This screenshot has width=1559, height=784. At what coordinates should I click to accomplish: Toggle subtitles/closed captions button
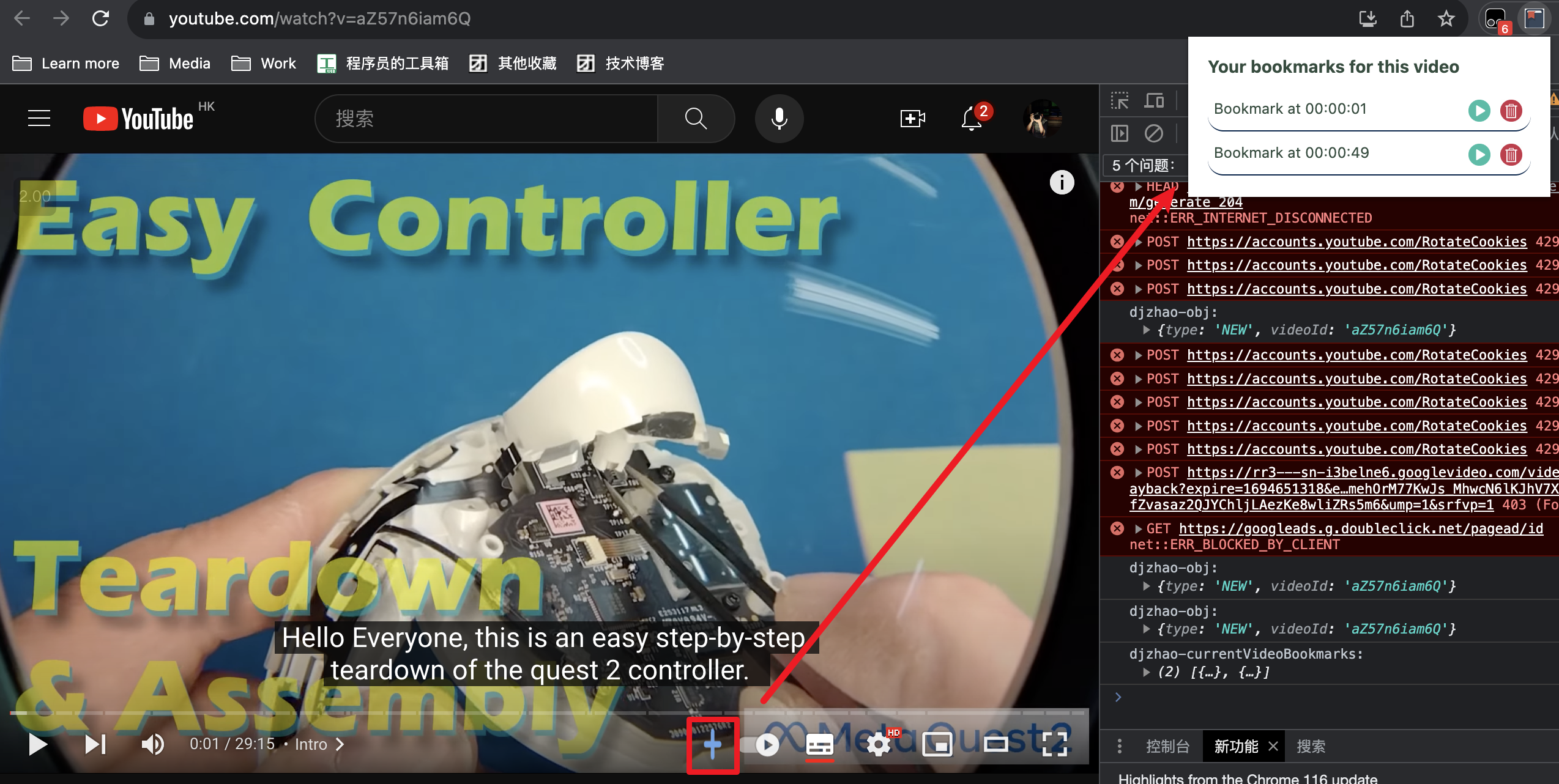point(819,744)
